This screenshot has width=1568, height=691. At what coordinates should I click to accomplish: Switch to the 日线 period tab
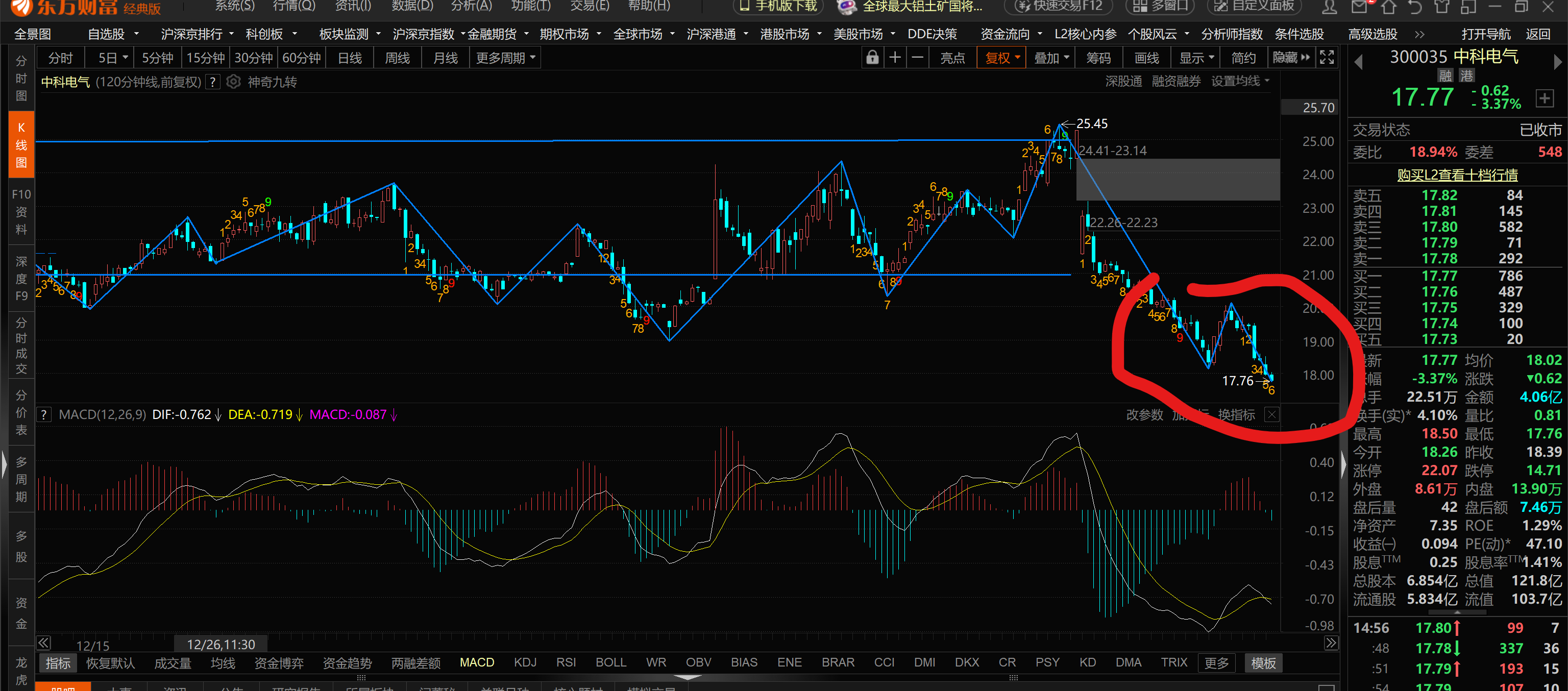(350, 58)
